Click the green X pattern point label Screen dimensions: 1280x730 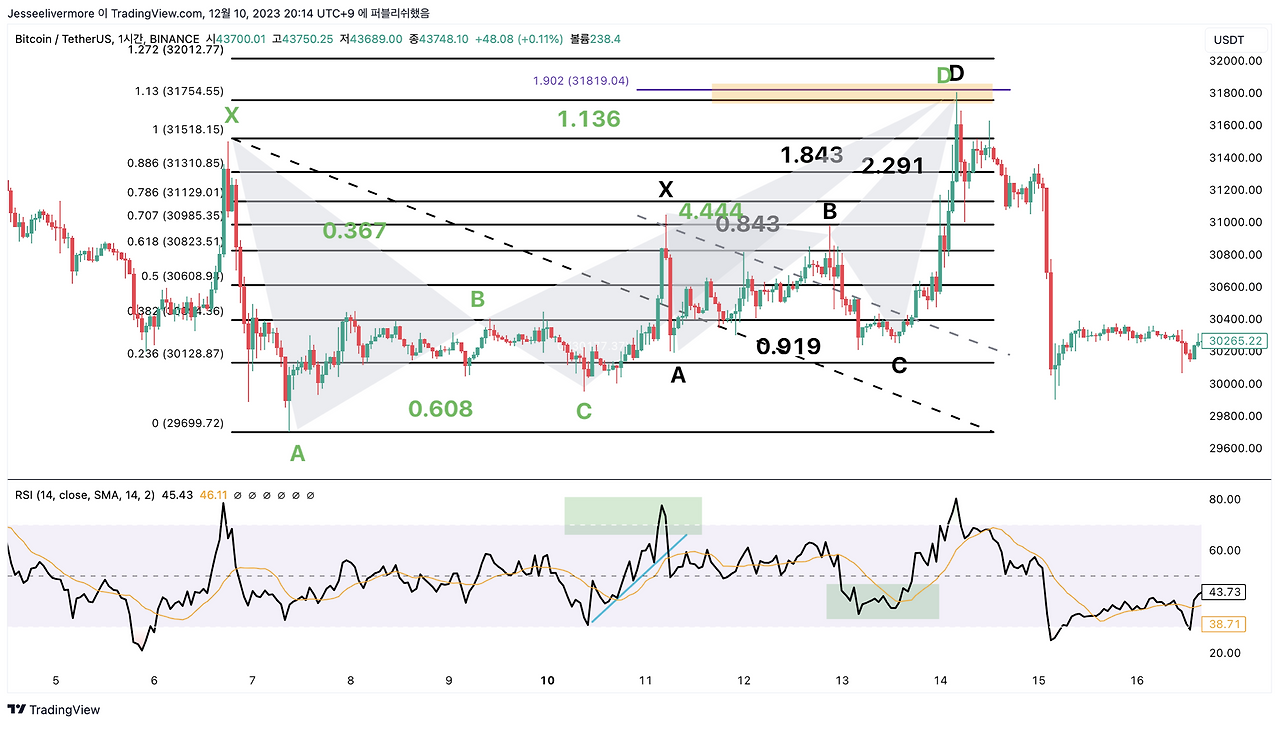[232, 116]
